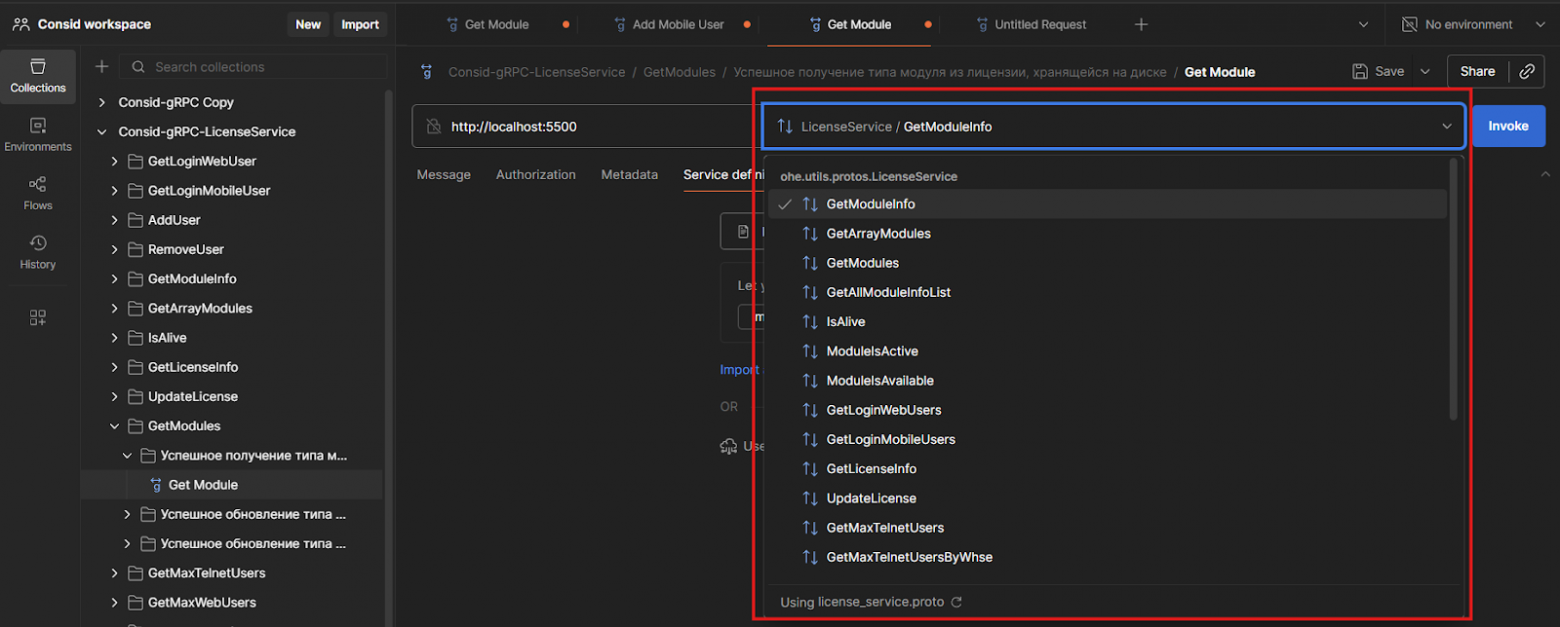Open the Authorization tab
Screen dimensions: 1560x627
point(536,174)
